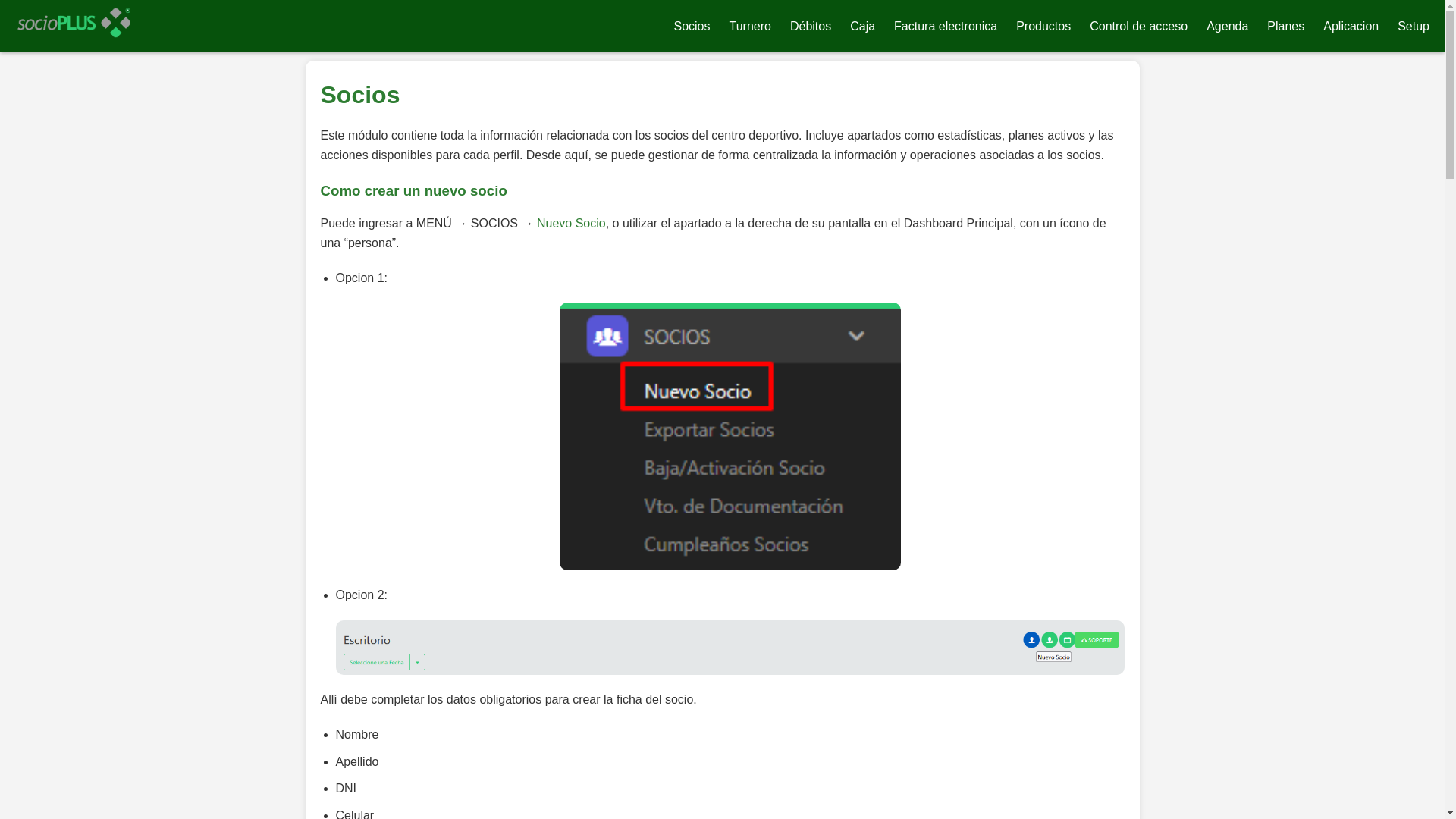Go to Control de acceso
1456x819 pixels.
coord(1138,27)
